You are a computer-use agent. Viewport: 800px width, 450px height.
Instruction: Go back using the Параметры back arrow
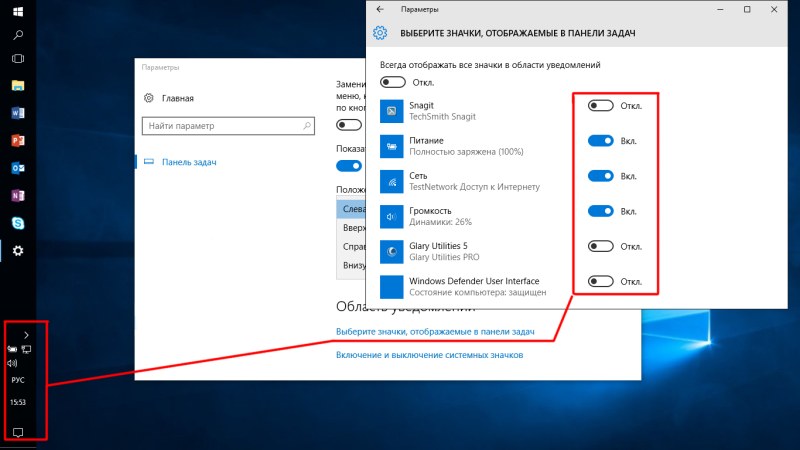point(379,9)
